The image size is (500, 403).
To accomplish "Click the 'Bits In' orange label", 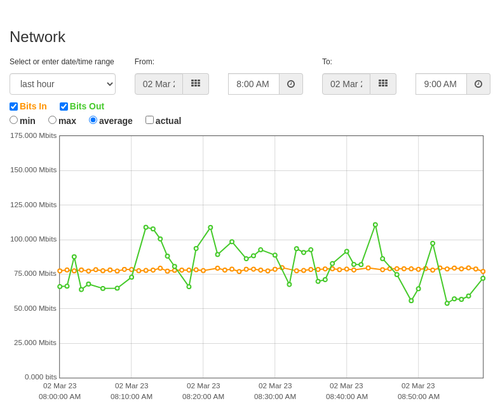I will coord(33,106).
